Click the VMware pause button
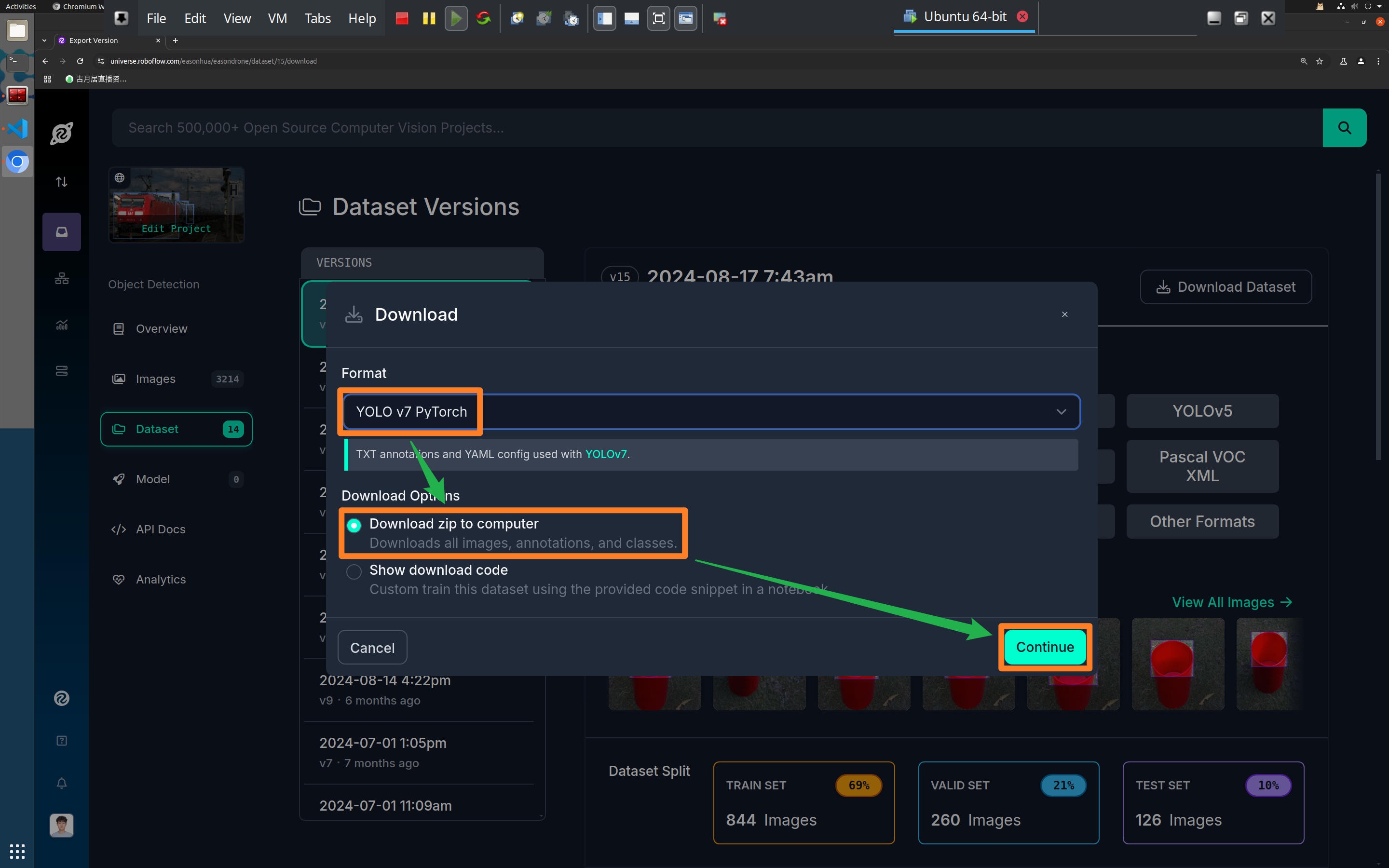The width and height of the screenshot is (1389, 868). 429,18
